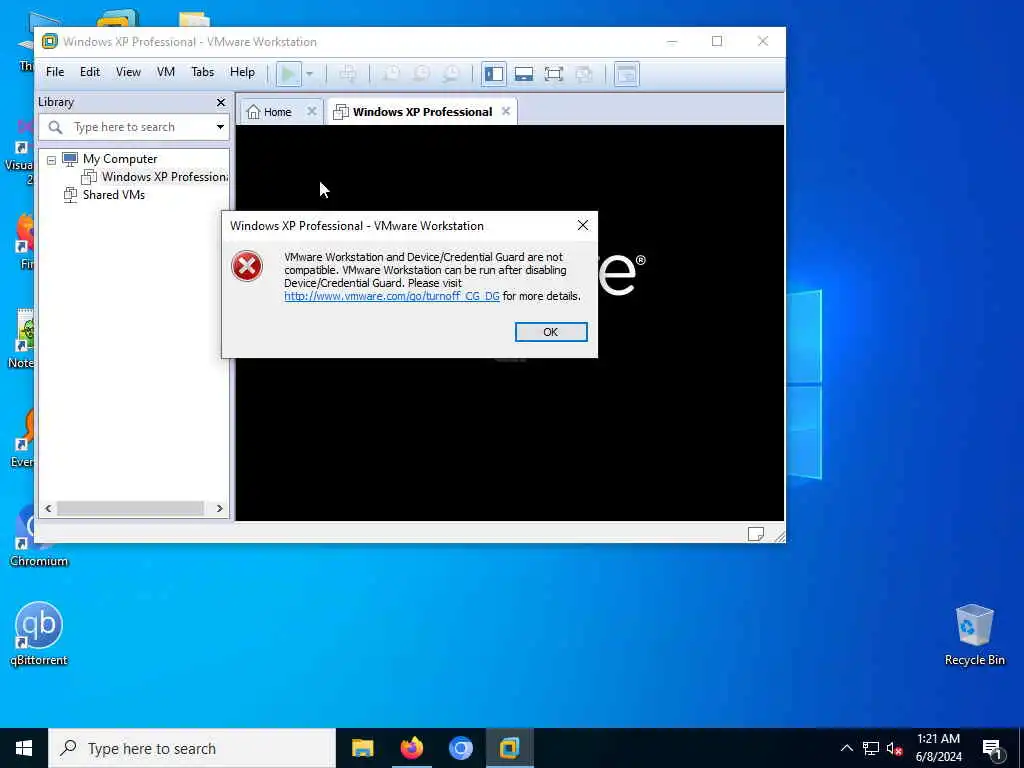Open the power options dropdown arrow
Viewport: 1024px width, 768px height.
310,74
